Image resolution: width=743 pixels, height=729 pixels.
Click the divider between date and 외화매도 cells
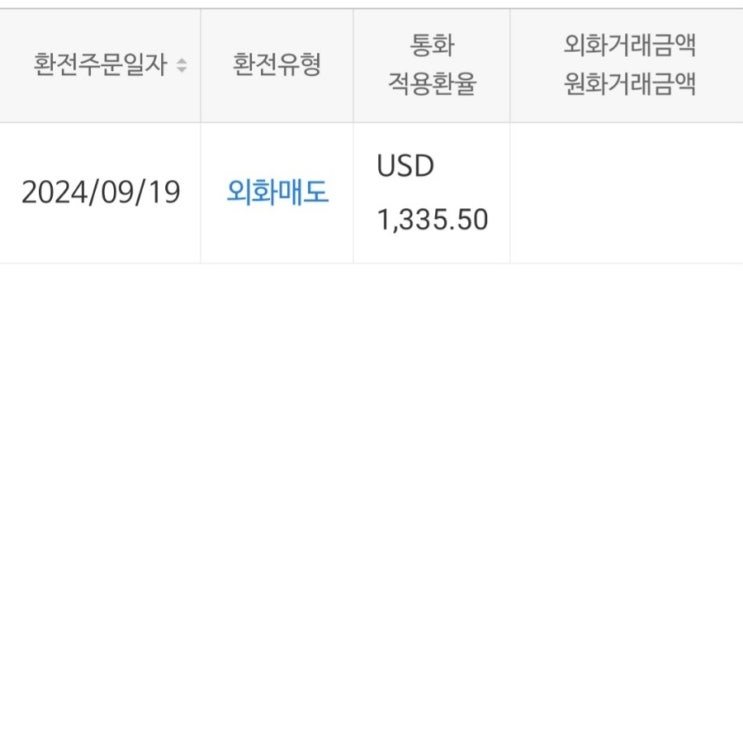(x=200, y=193)
